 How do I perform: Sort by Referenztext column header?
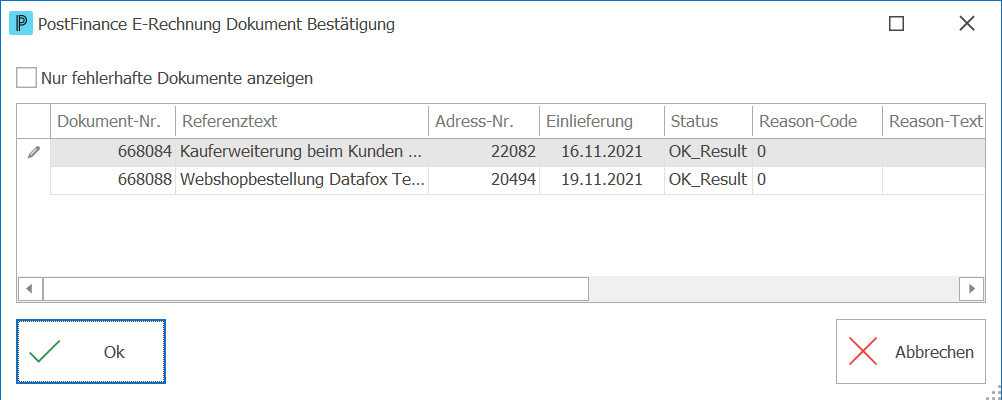point(302,121)
